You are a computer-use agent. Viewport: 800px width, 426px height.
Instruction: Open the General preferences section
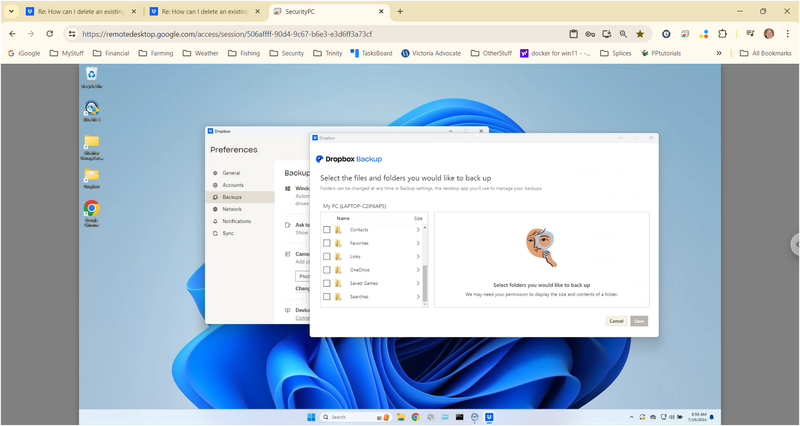(231, 173)
